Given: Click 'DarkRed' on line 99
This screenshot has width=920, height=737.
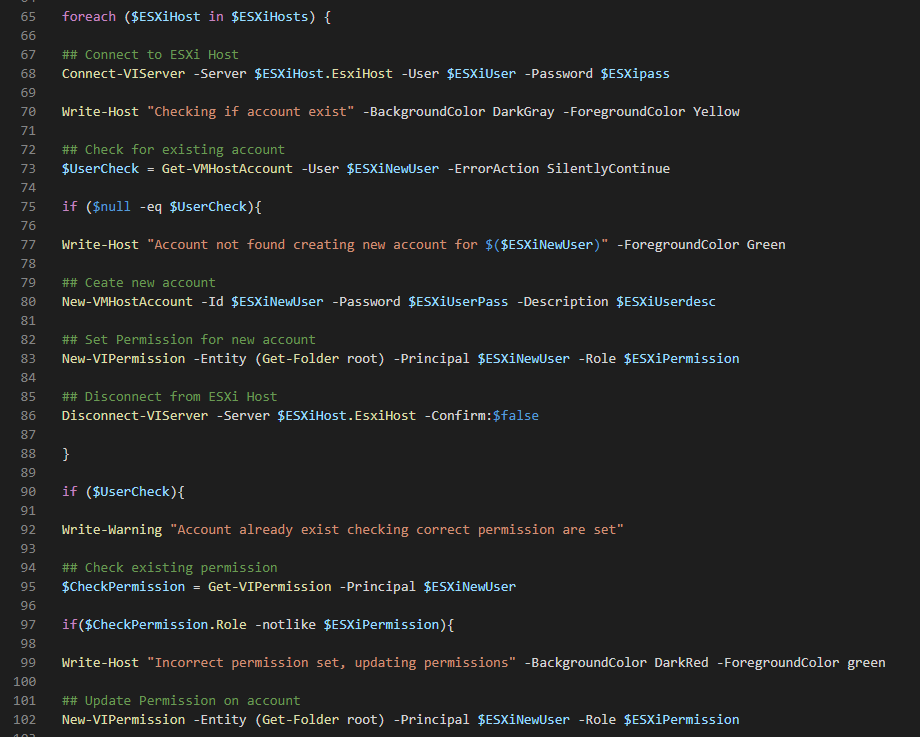Looking at the screenshot, I should pyautogui.click(x=681, y=663).
